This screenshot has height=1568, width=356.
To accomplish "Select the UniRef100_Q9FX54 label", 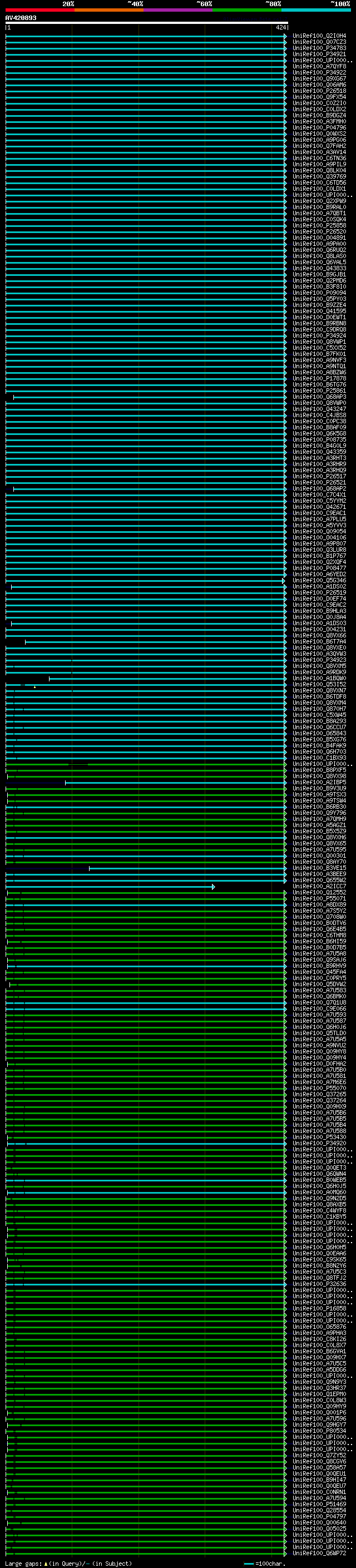I will (319, 97).
